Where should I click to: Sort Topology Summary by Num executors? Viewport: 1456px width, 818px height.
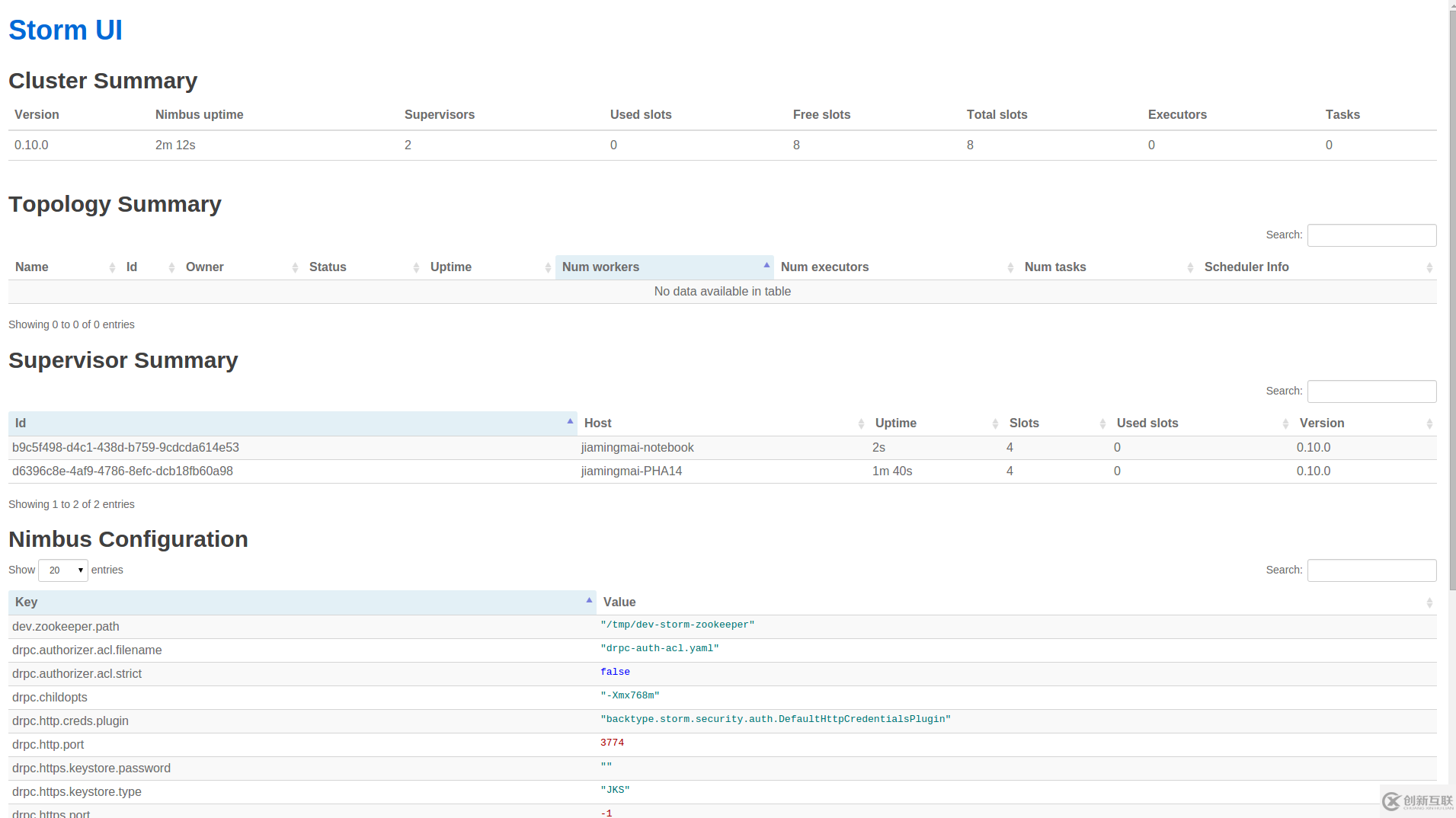click(x=896, y=267)
